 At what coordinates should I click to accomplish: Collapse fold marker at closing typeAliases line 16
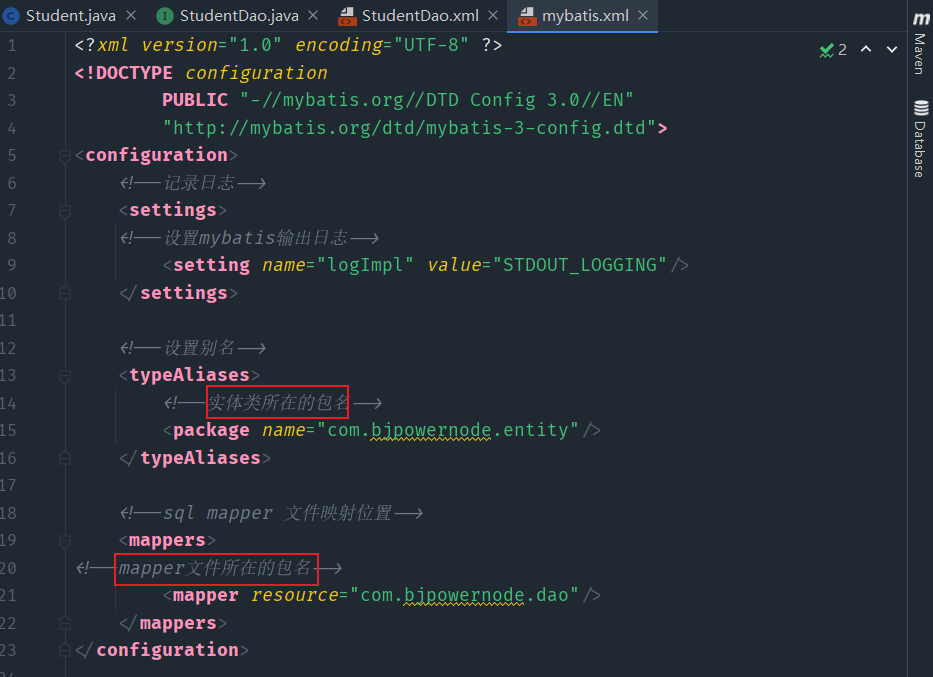(65, 458)
